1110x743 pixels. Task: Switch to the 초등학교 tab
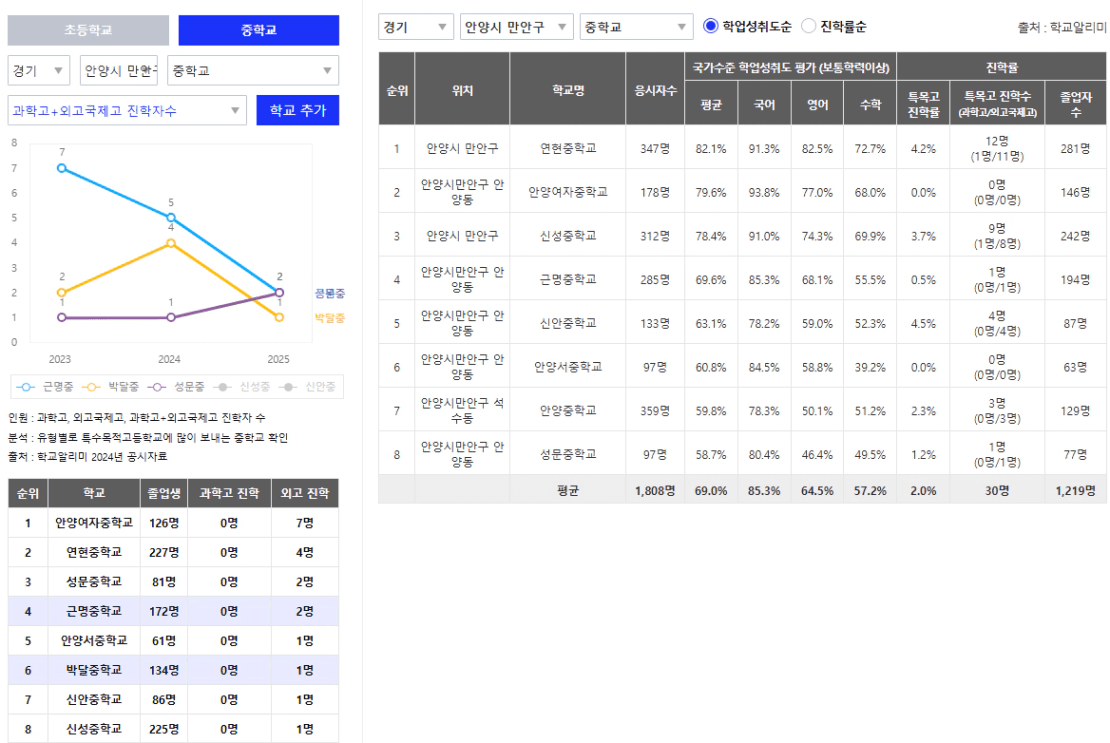click(88, 30)
